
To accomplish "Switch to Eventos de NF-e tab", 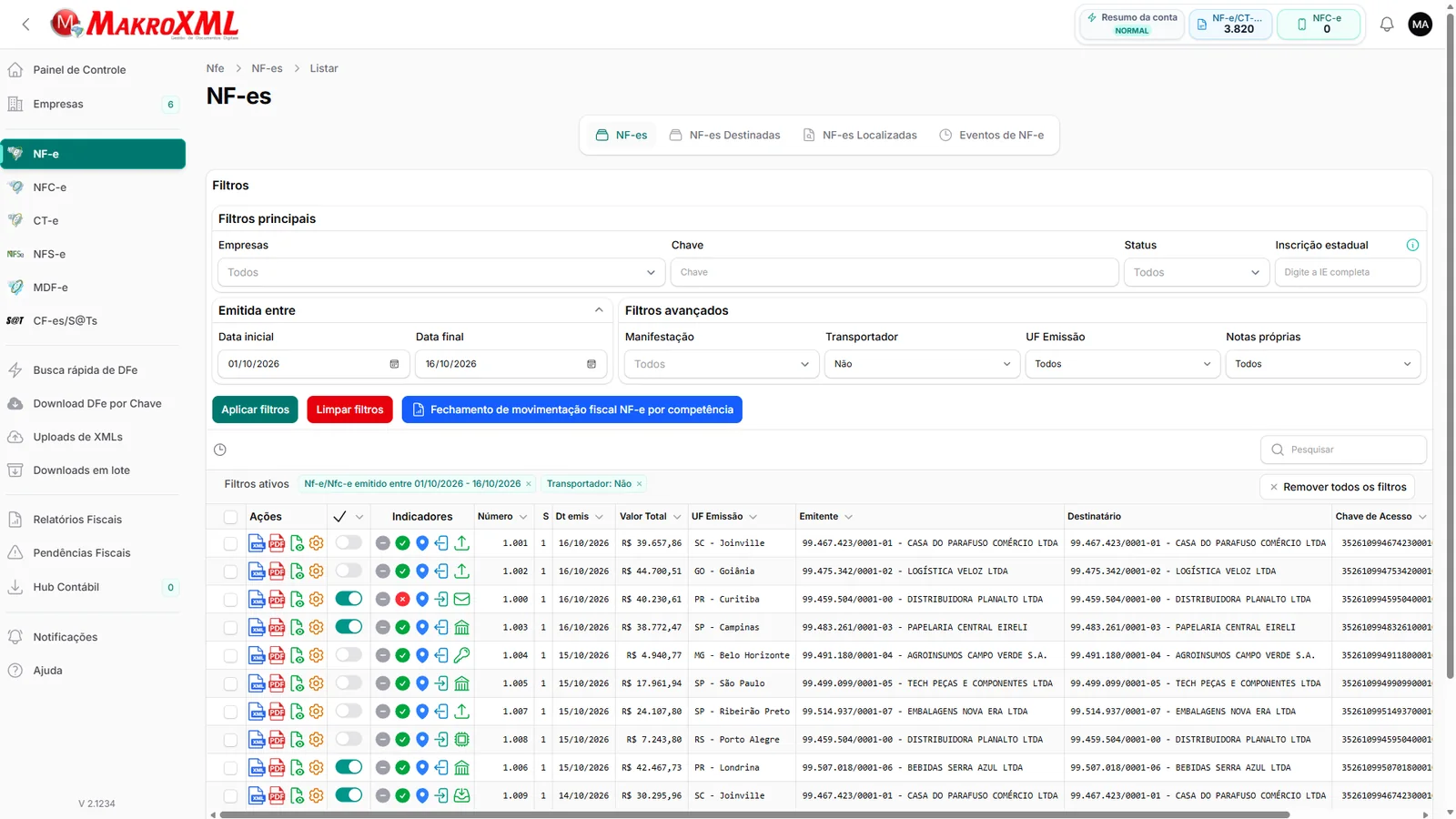I will tap(992, 136).
